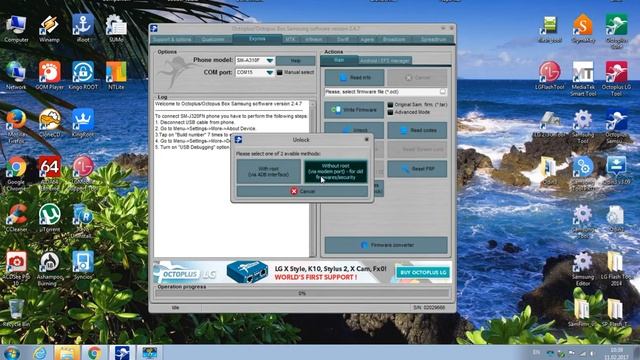
Task: Open the Mozilla Firefox desktop icon
Action: coord(16,126)
